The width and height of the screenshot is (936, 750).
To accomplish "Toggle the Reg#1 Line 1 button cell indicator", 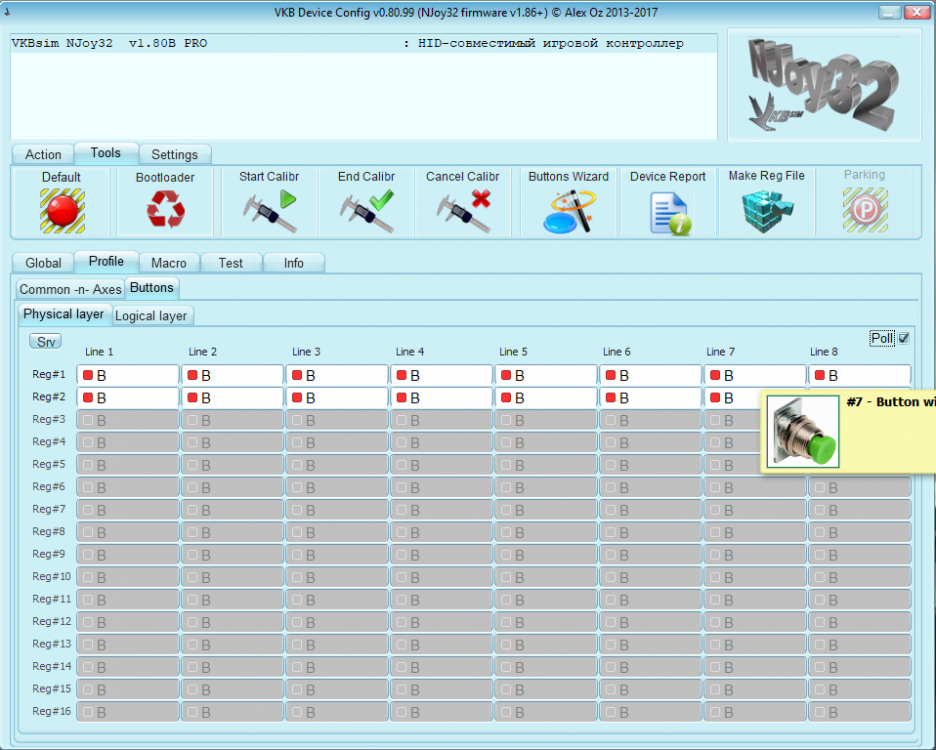I will [x=88, y=376].
